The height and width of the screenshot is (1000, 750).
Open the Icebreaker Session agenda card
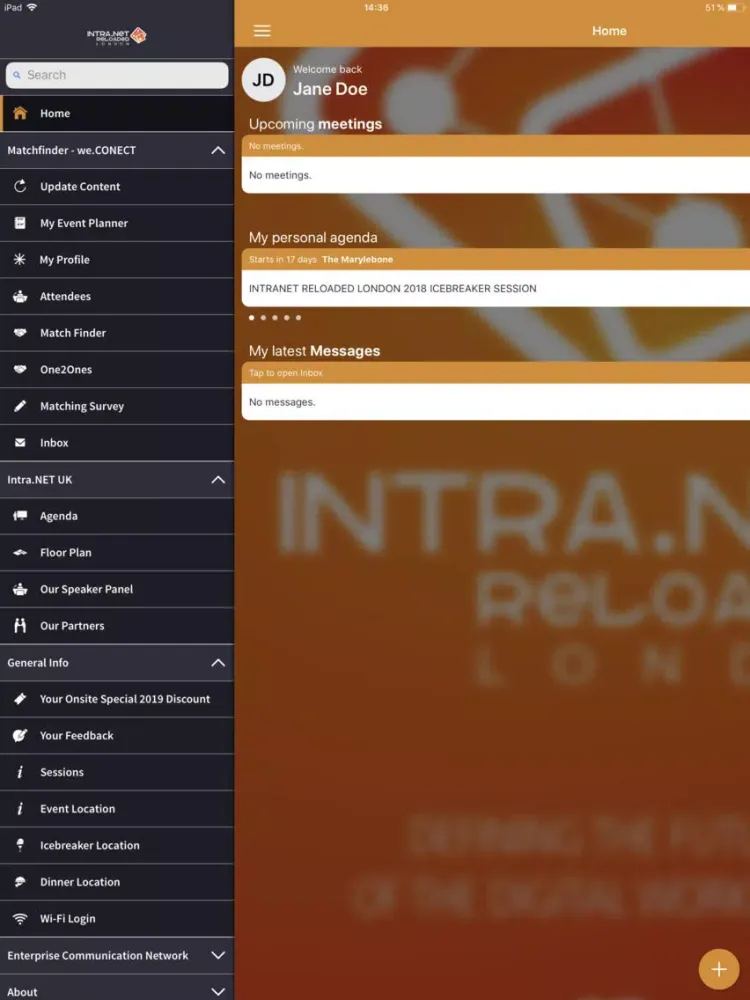(496, 288)
